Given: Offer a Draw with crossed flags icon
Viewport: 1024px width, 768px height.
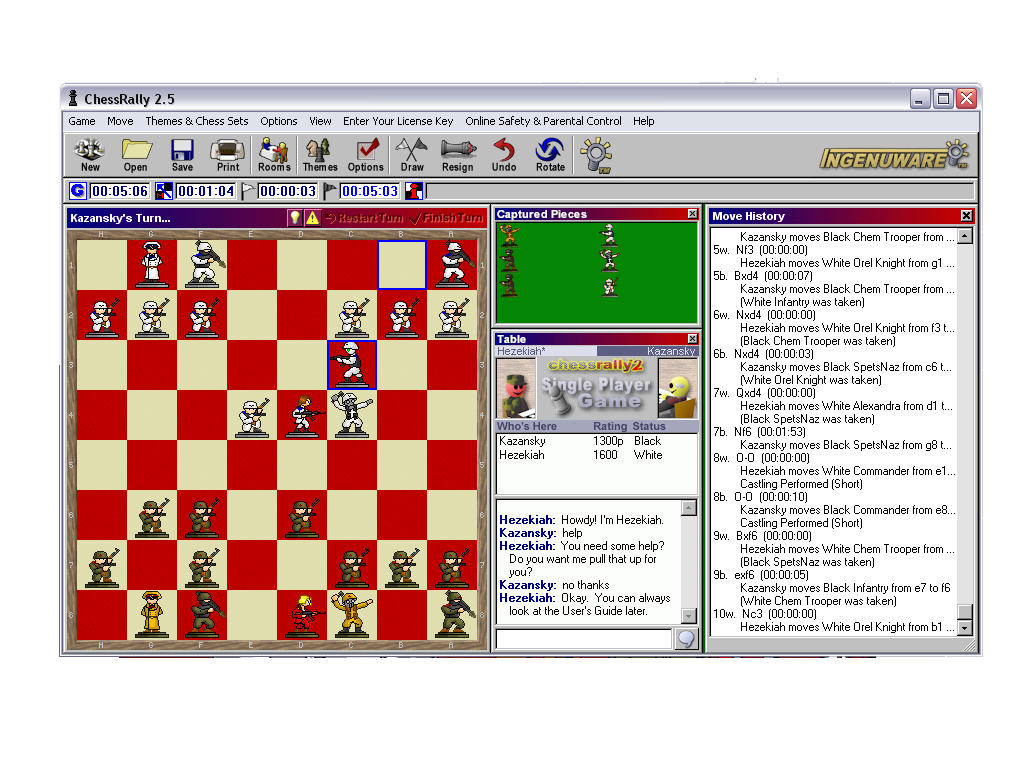Looking at the screenshot, I should coord(412,155).
